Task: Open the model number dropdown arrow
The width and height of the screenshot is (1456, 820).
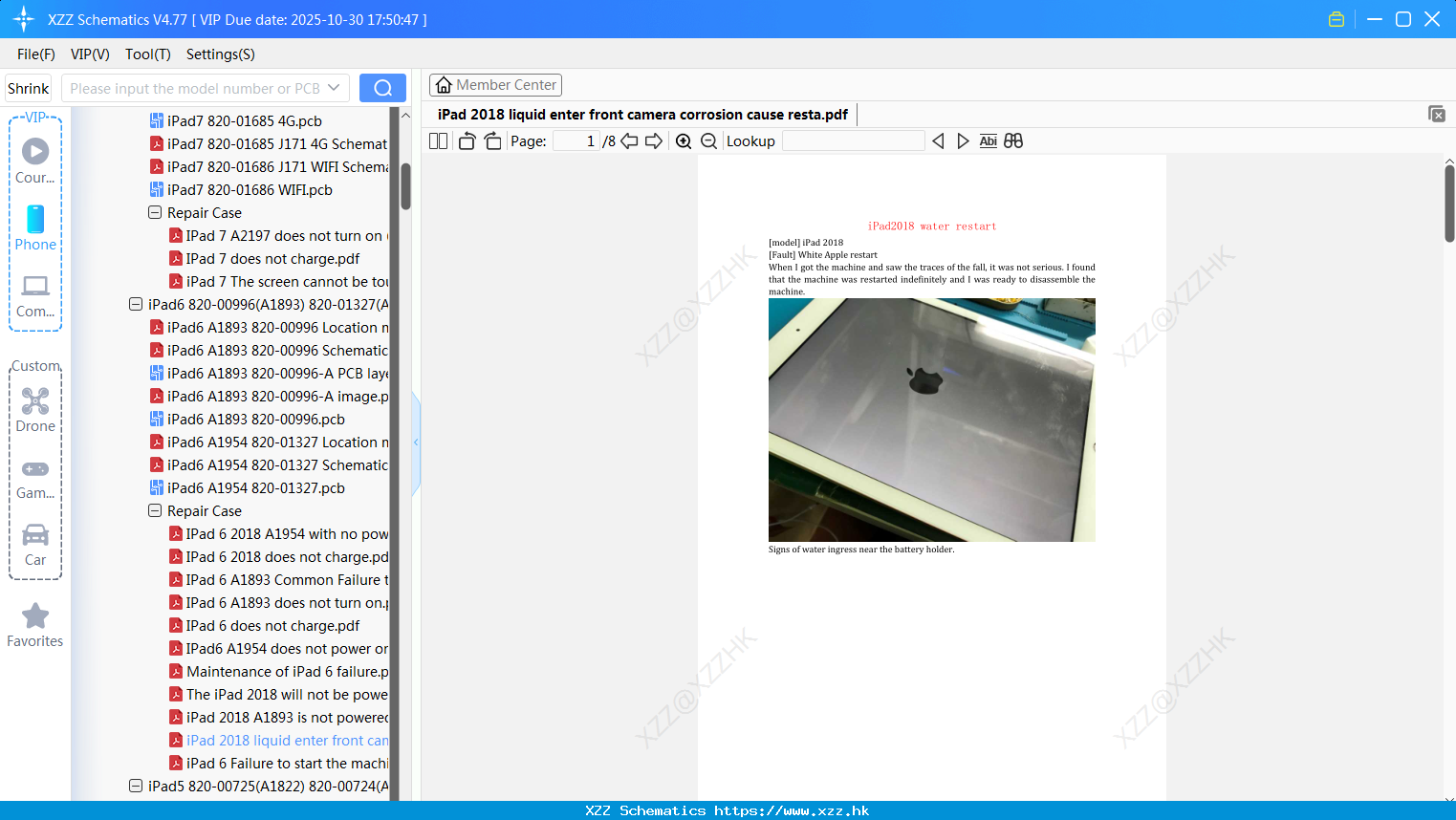Action: (x=334, y=88)
